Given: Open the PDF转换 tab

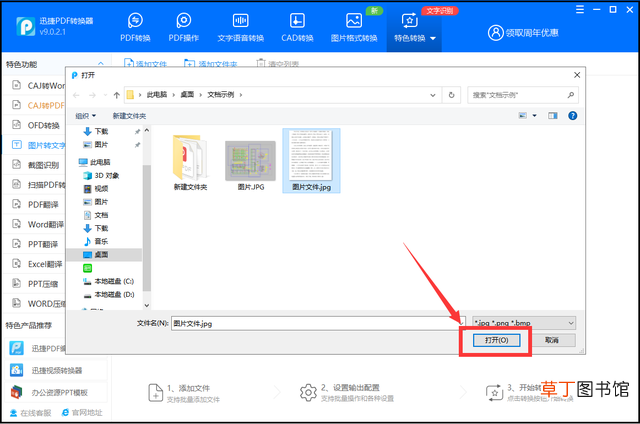Looking at the screenshot, I should click(x=135, y=27).
